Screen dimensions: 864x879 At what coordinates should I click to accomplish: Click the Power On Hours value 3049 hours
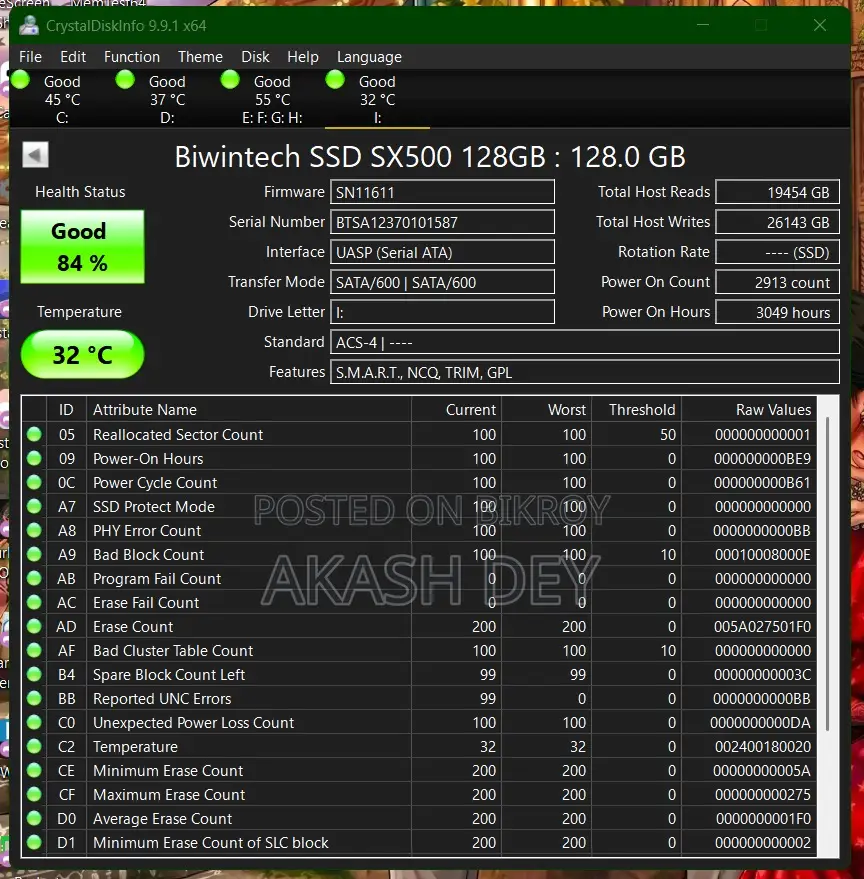pos(777,312)
